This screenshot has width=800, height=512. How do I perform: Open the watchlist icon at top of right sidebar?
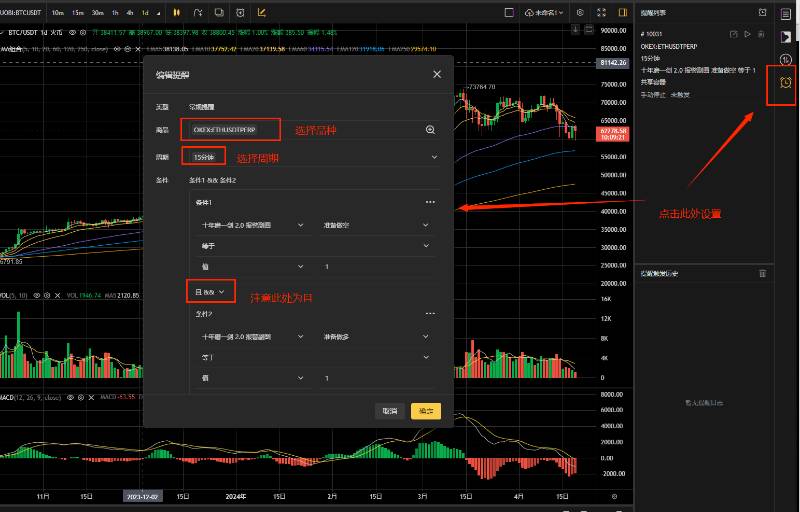pos(785,12)
